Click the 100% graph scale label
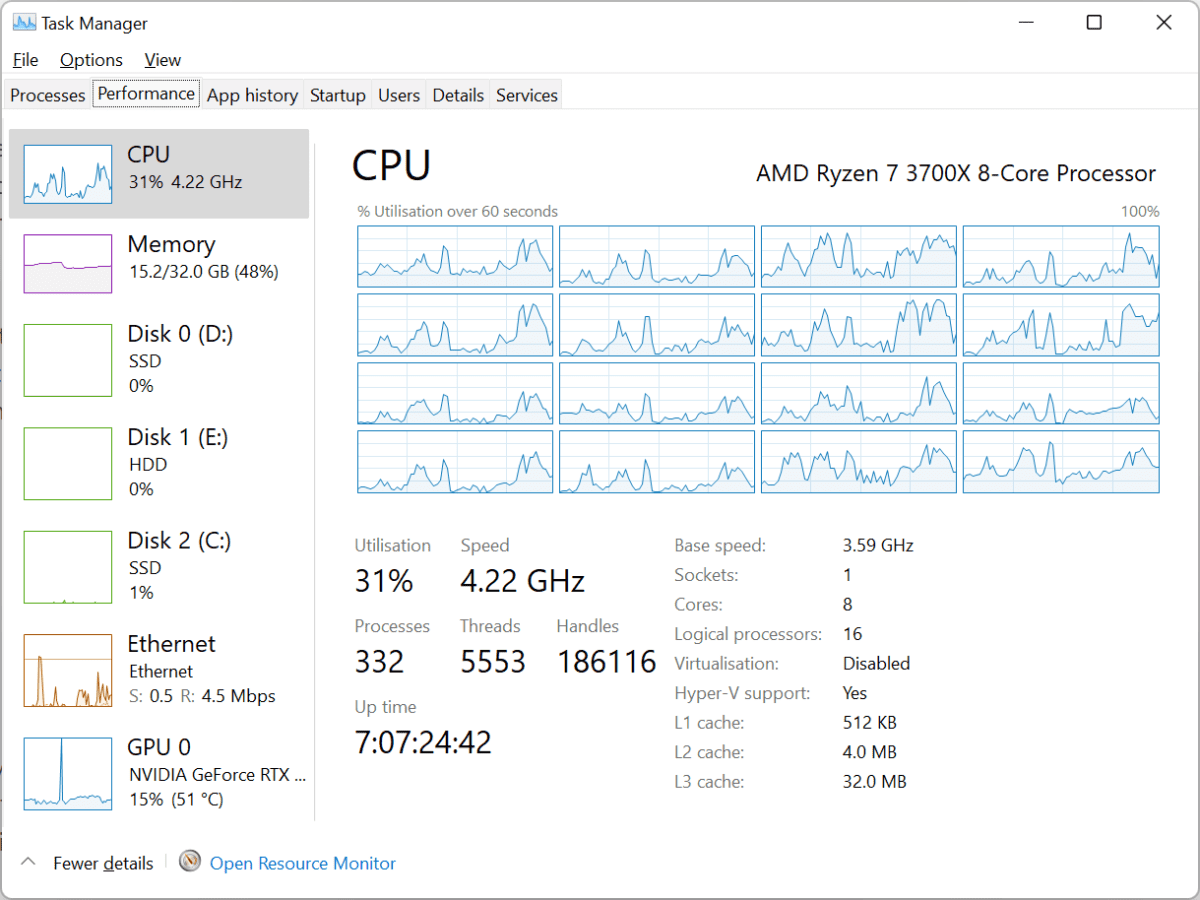The image size is (1200, 900). (1140, 211)
